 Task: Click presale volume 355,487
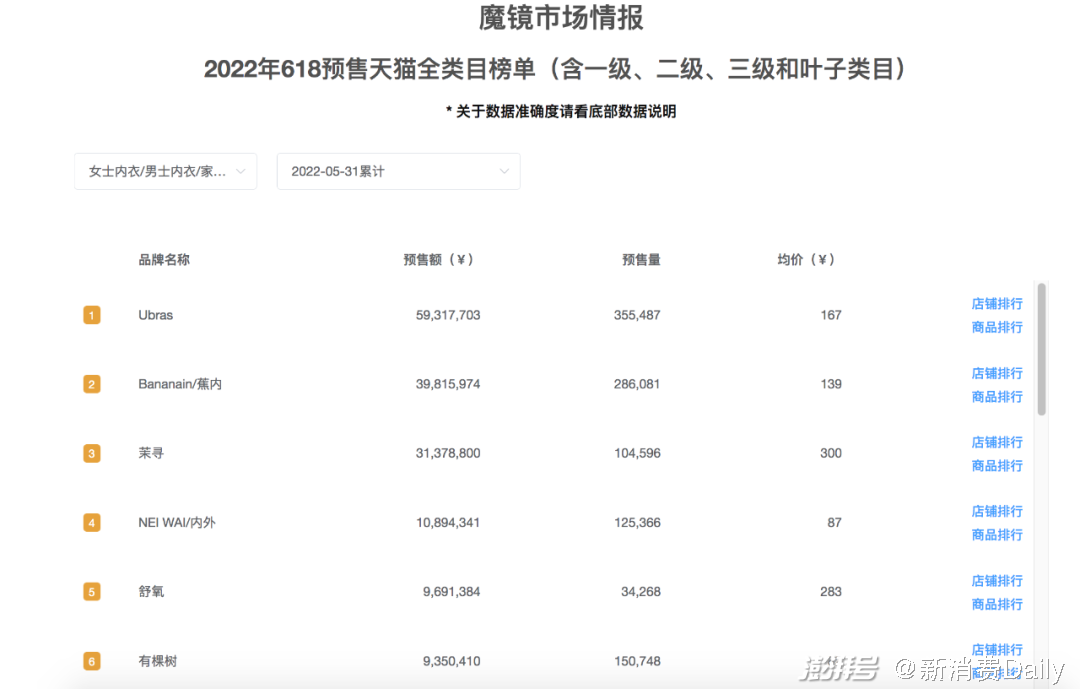coord(637,315)
